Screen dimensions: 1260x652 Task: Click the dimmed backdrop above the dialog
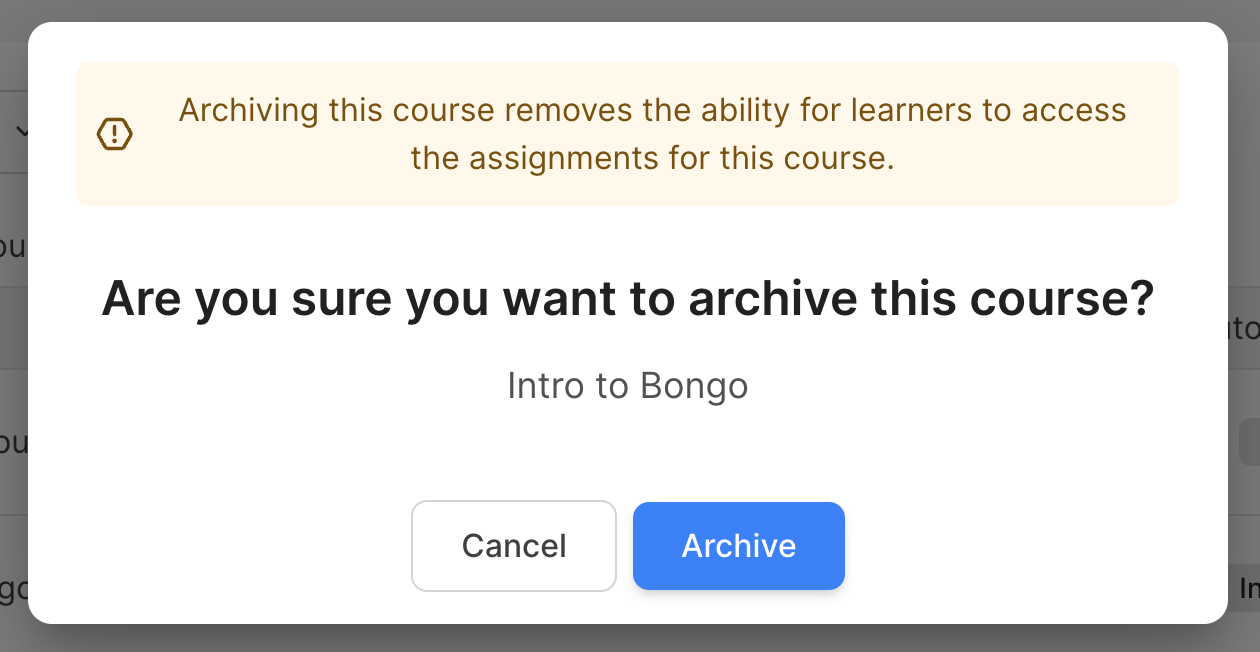click(x=630, y=10)
